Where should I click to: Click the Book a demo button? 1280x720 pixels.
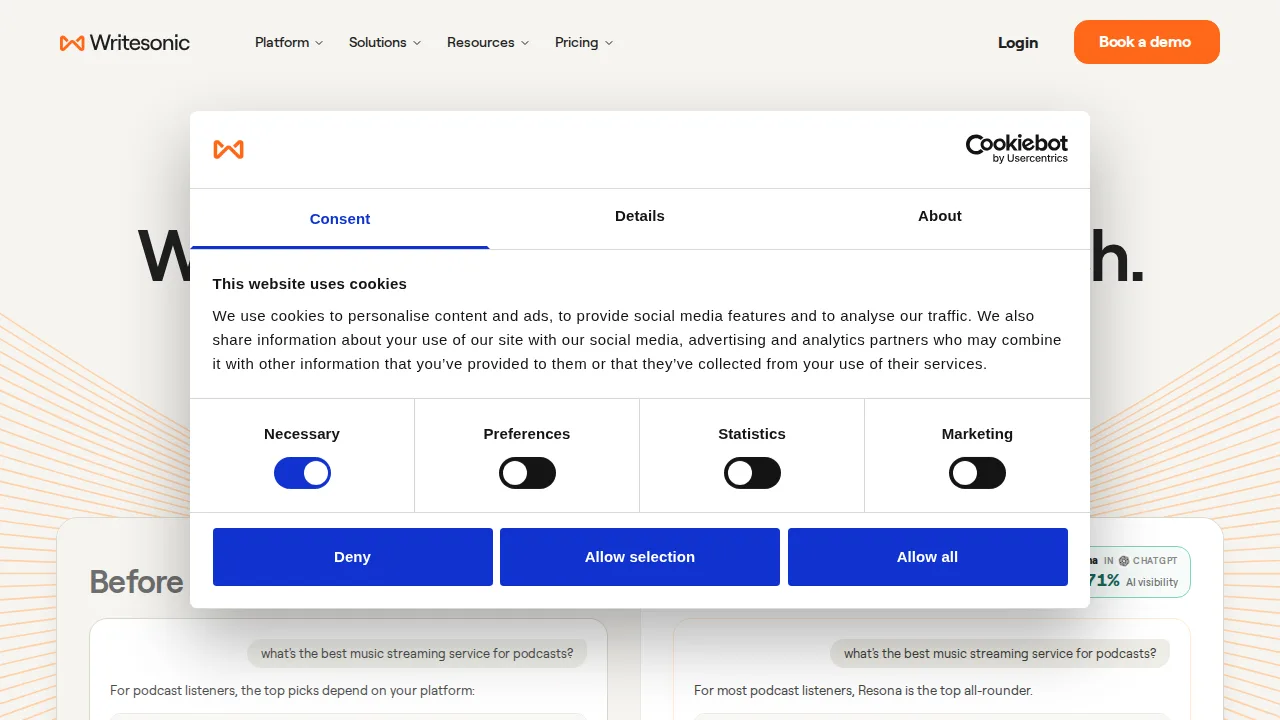click(1147, 42)
